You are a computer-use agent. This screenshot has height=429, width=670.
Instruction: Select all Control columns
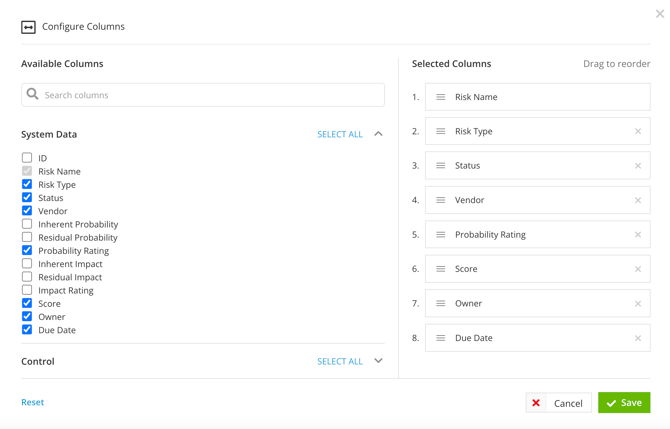pyautogui.click(x=339, y=361)
